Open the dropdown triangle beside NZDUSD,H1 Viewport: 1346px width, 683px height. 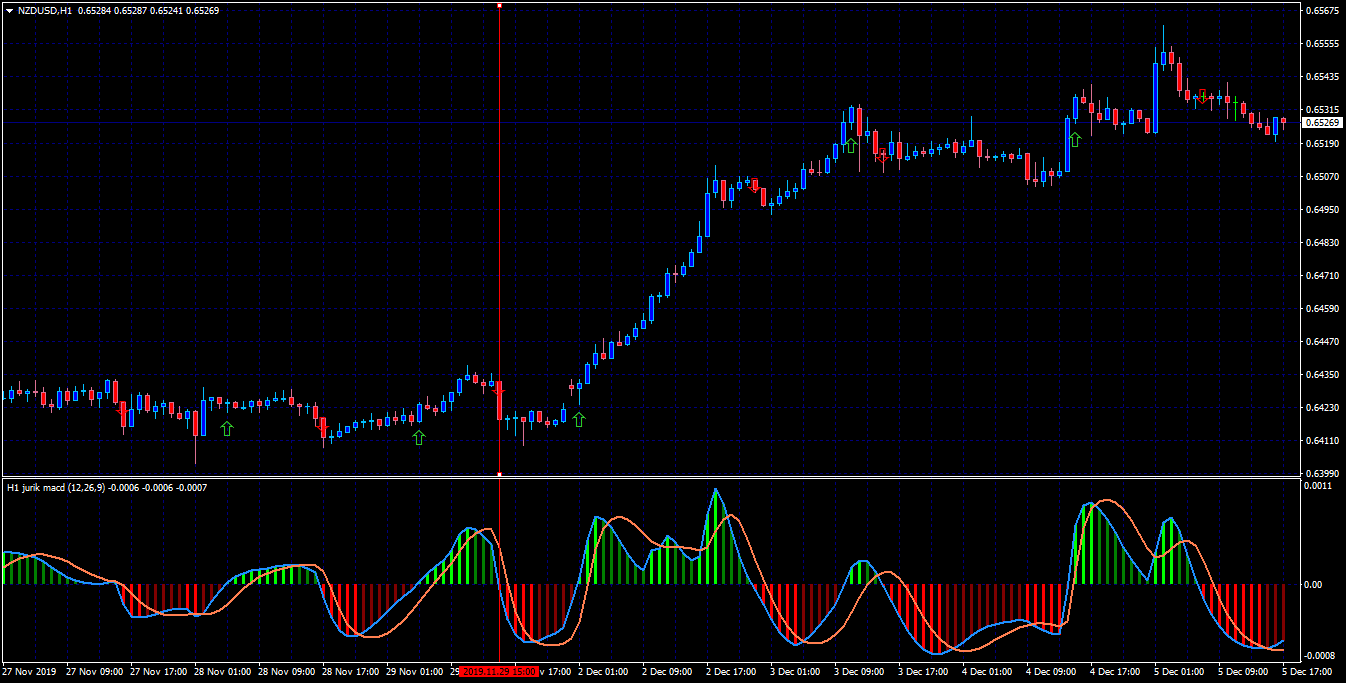pyautogui.click(x=9, y=10)
